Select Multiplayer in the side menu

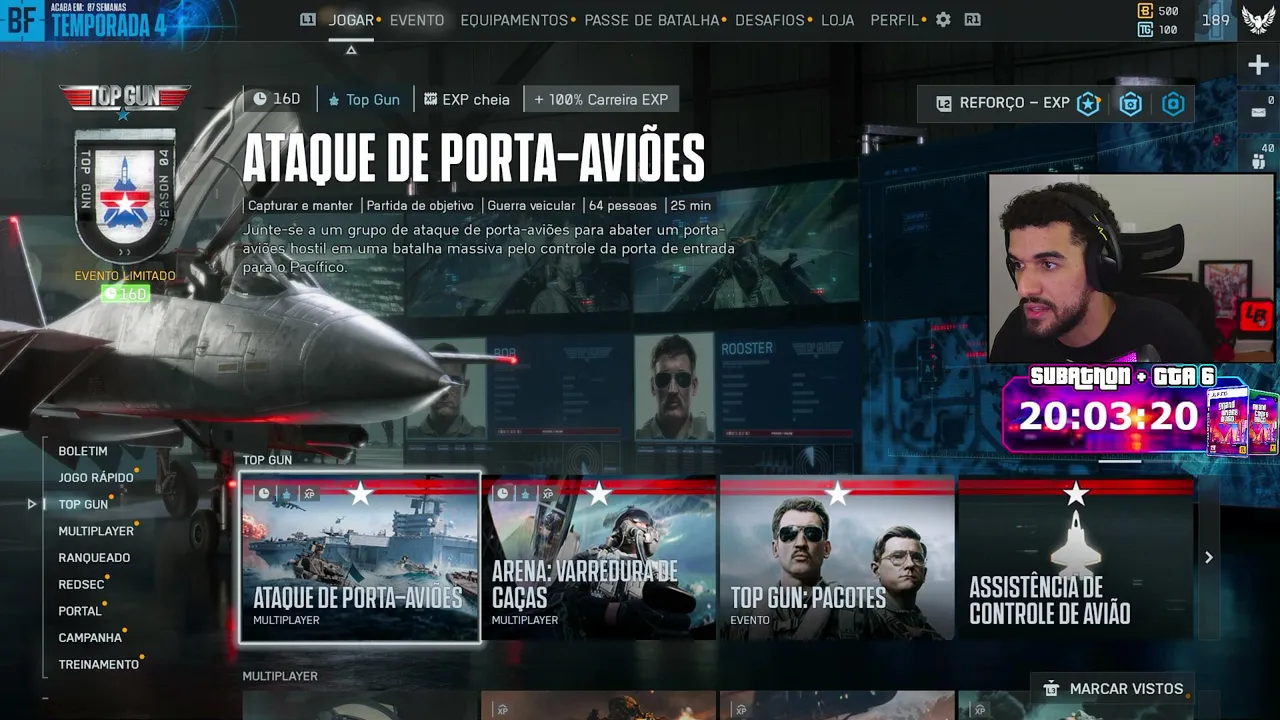(x=96, y=531)
